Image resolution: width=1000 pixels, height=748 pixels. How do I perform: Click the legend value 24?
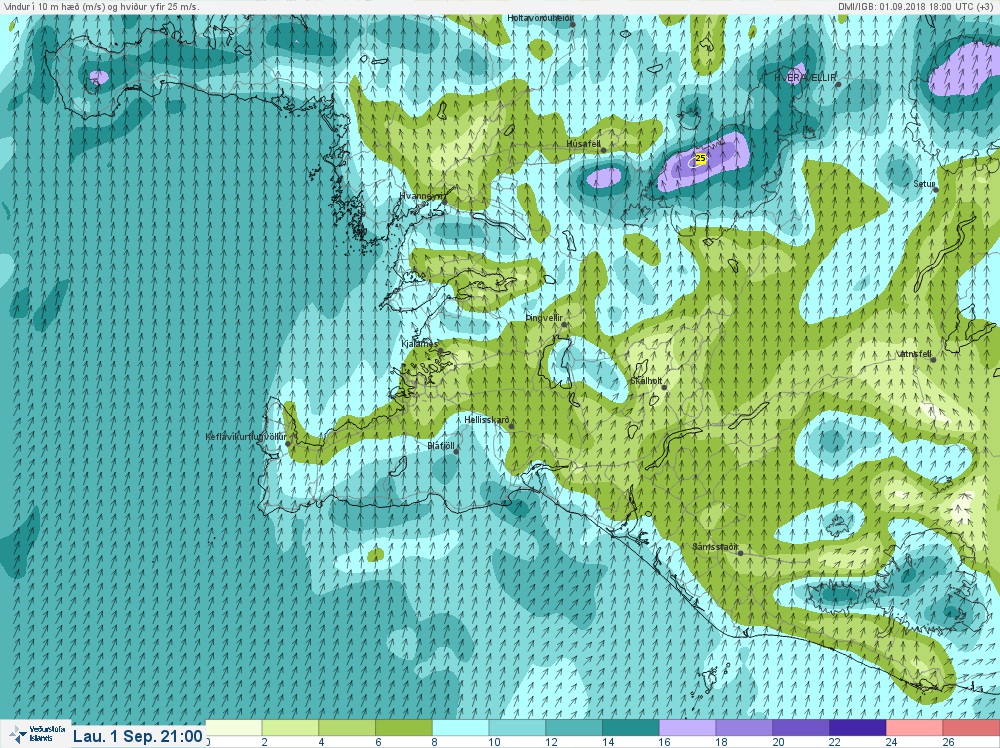(x=892, y=742)
